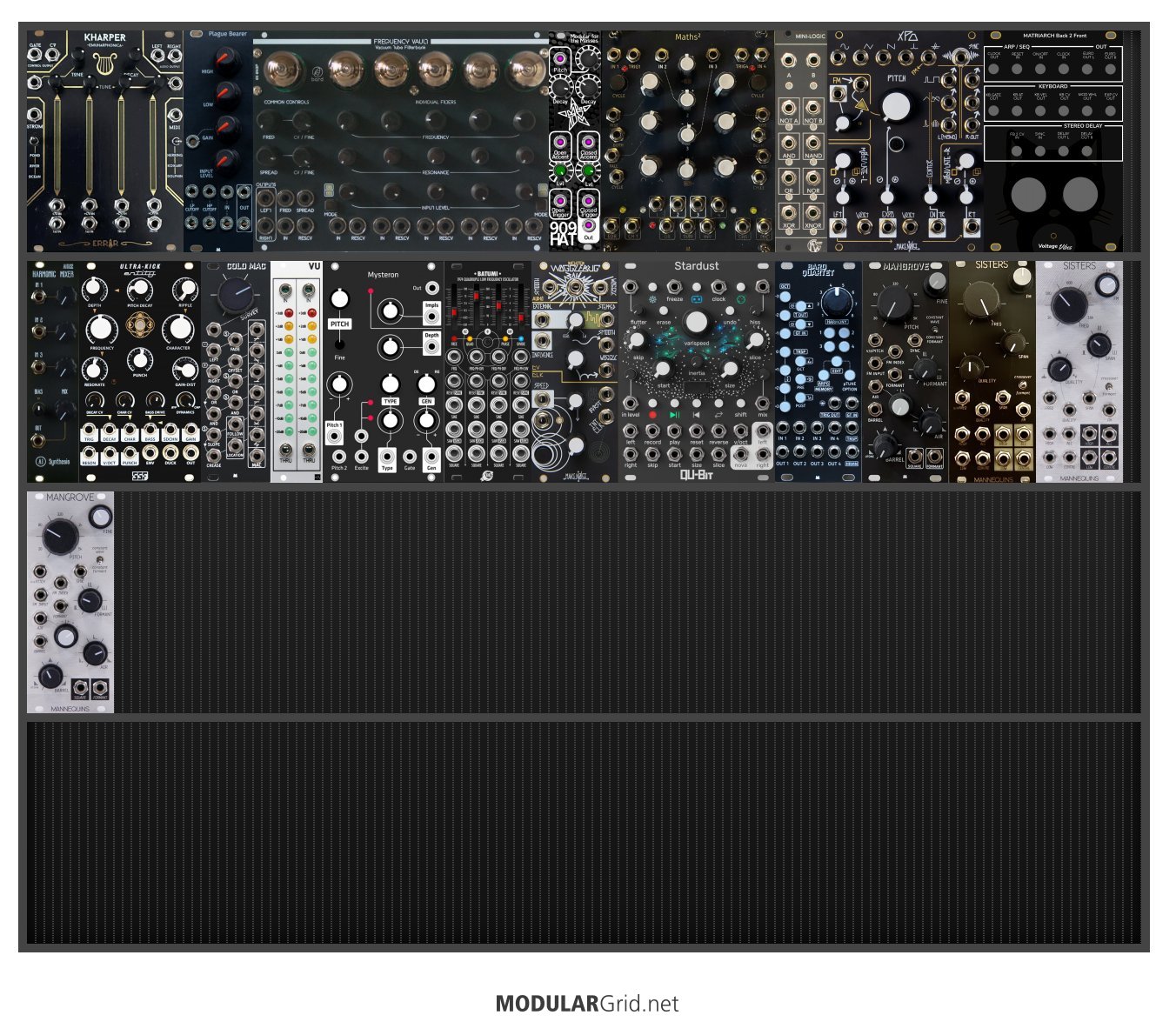Click input jack A on Mini-Logic

[x=789, y=61]
